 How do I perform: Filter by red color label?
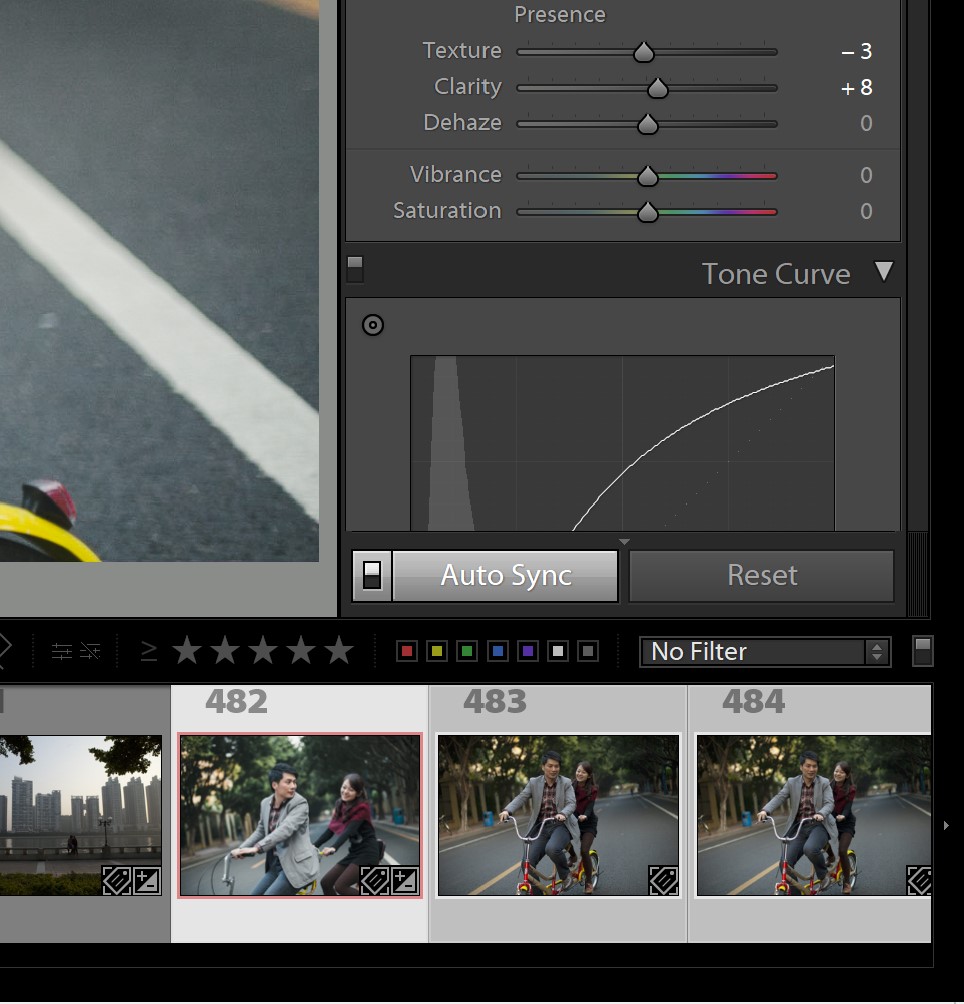click(406, 652)
